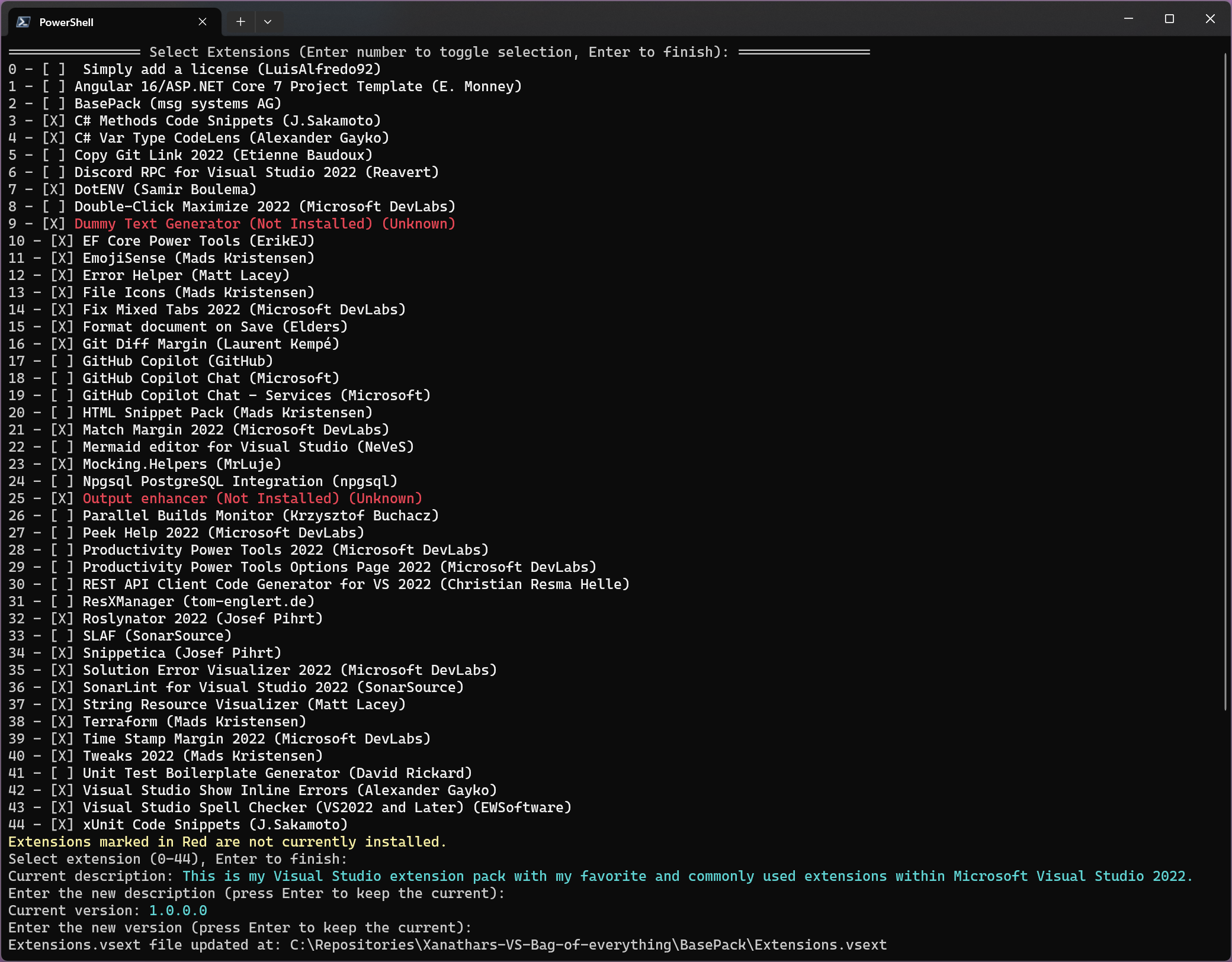Click the checked box for DotENV

pos(53,189)
